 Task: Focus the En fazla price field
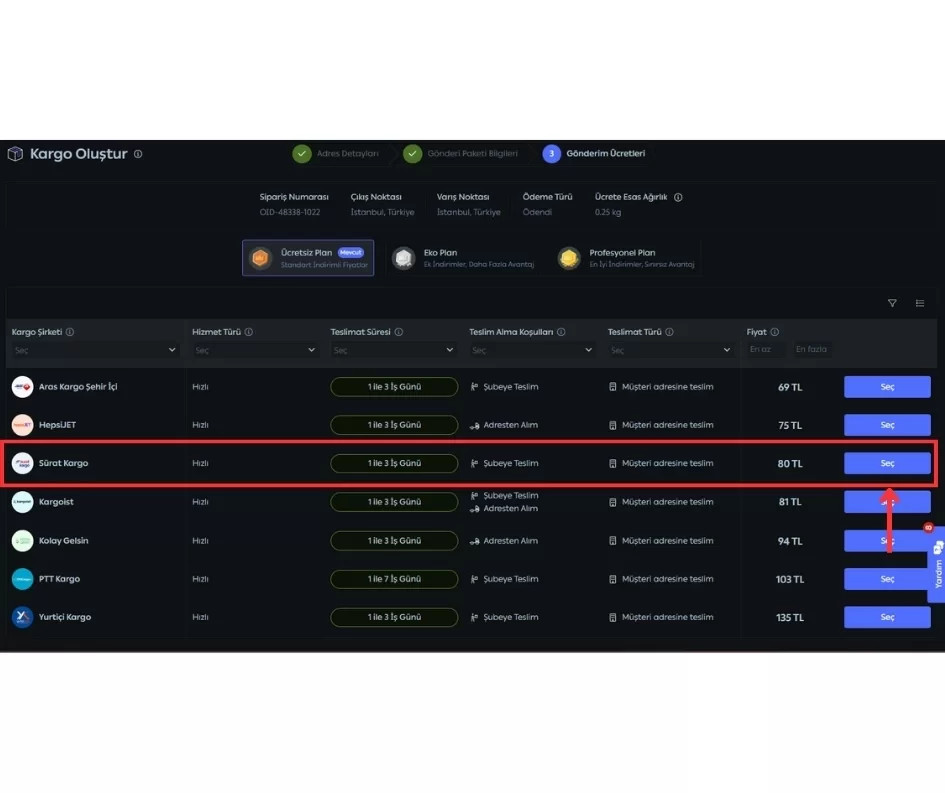click(x=811, y=349)
